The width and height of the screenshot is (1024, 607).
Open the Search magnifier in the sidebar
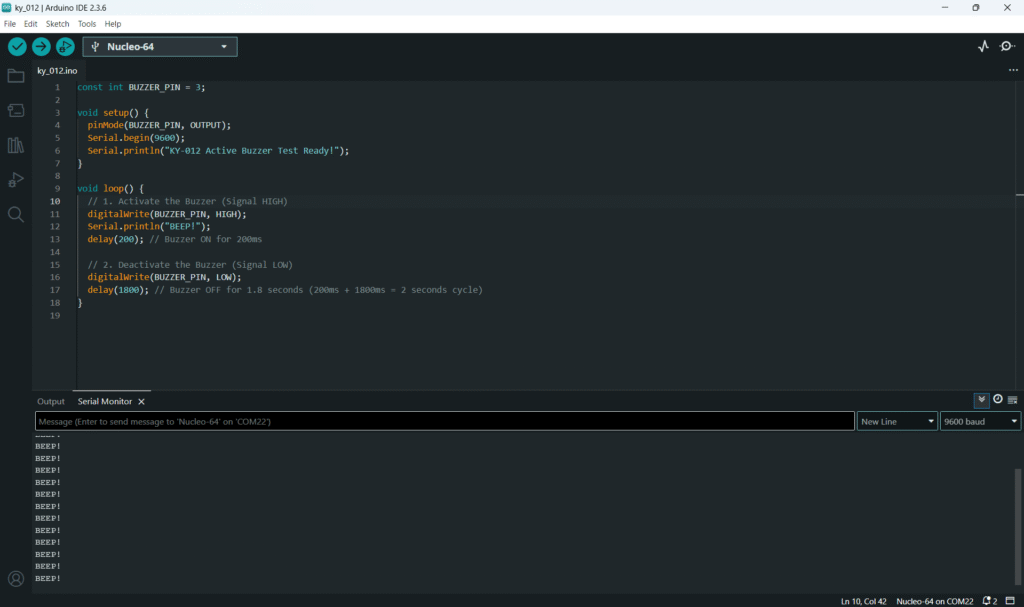(x=16, y=214)
